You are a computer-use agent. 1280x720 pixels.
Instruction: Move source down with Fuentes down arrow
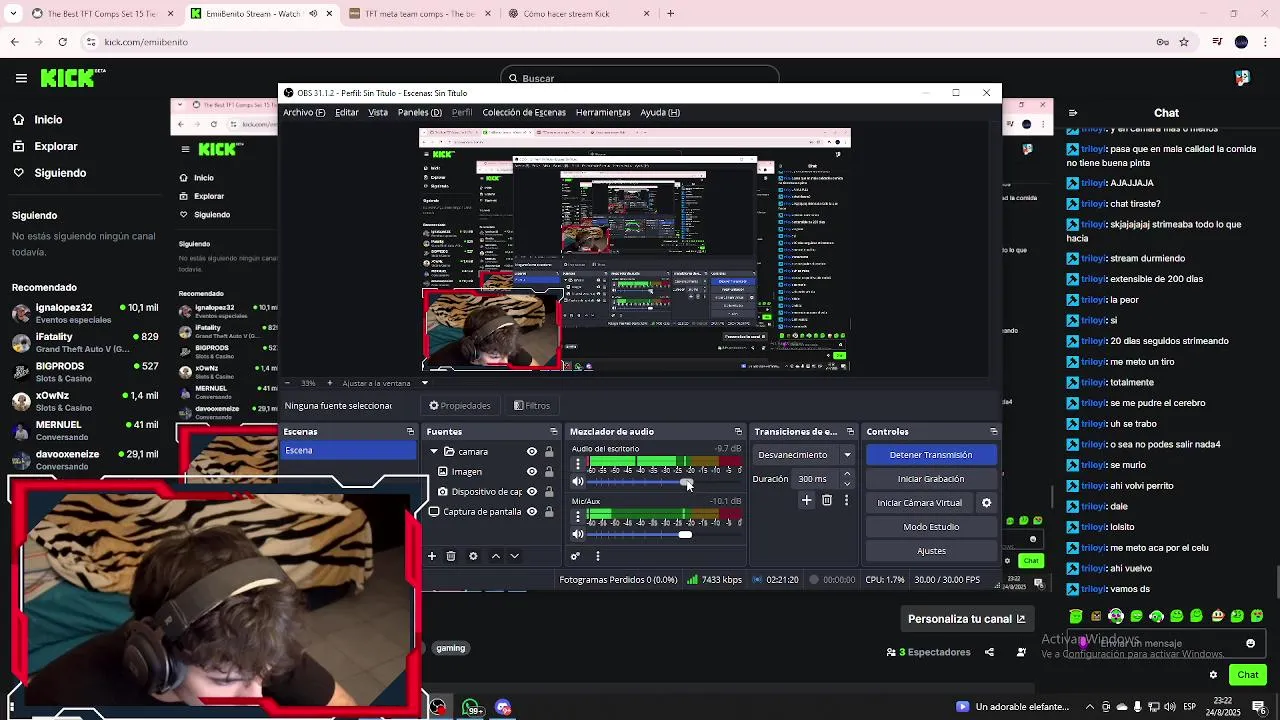point(515,556)
